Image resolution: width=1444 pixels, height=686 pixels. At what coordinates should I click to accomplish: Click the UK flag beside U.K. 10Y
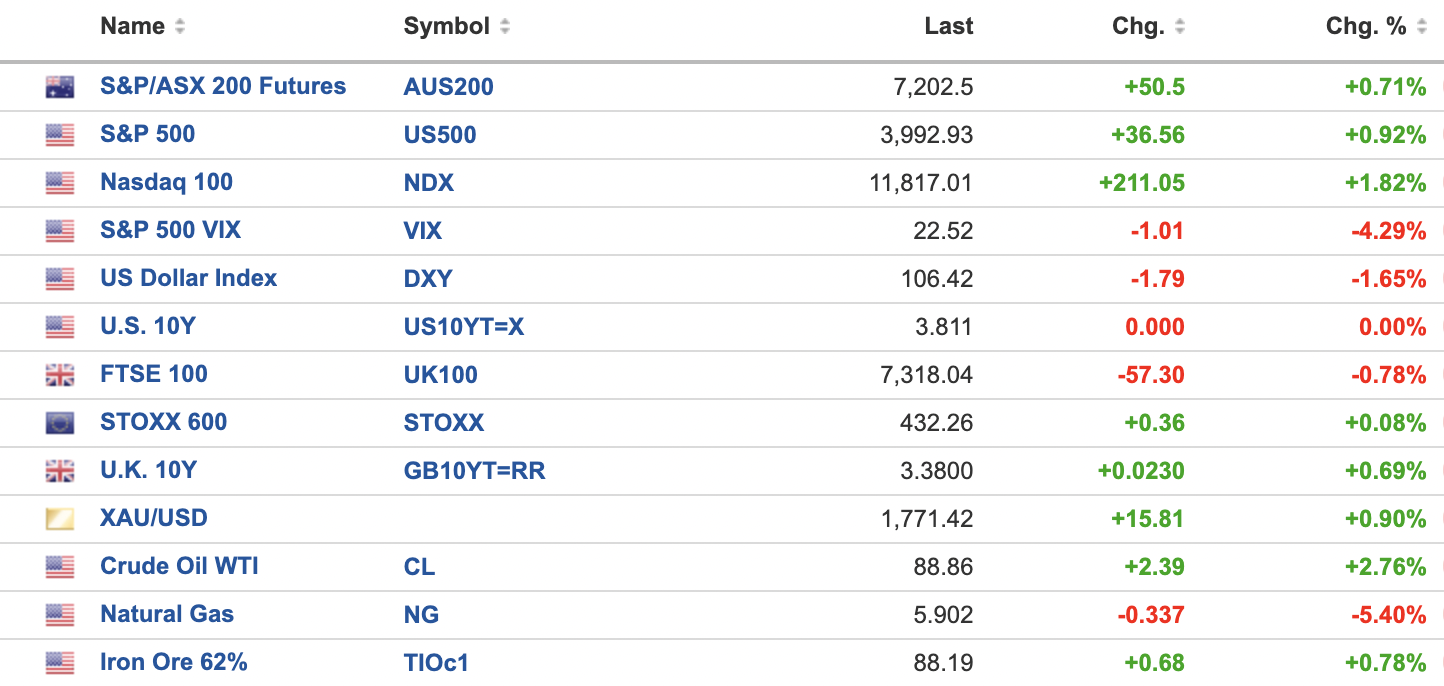(60, 471)
